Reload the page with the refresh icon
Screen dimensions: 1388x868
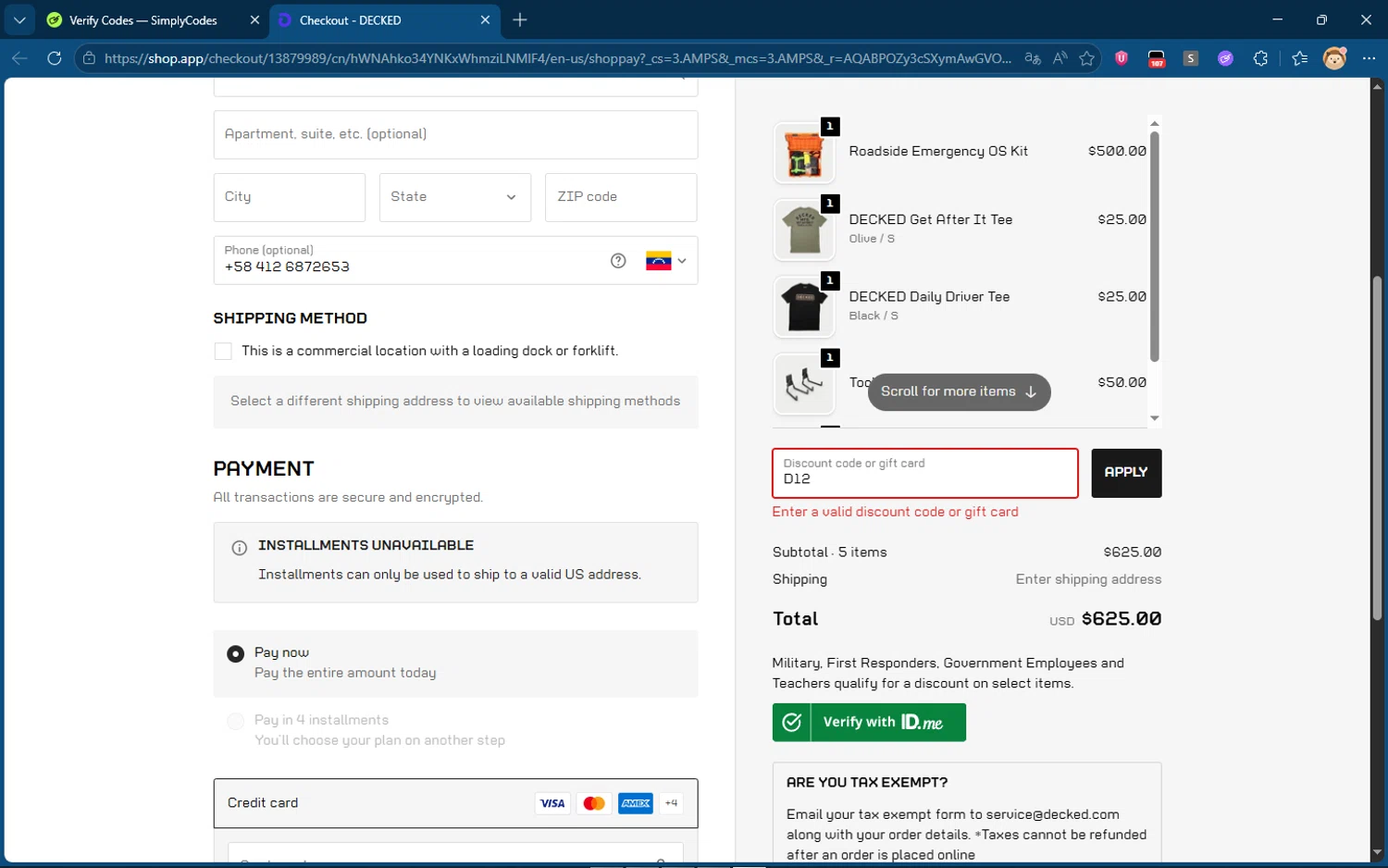(55, 58)
